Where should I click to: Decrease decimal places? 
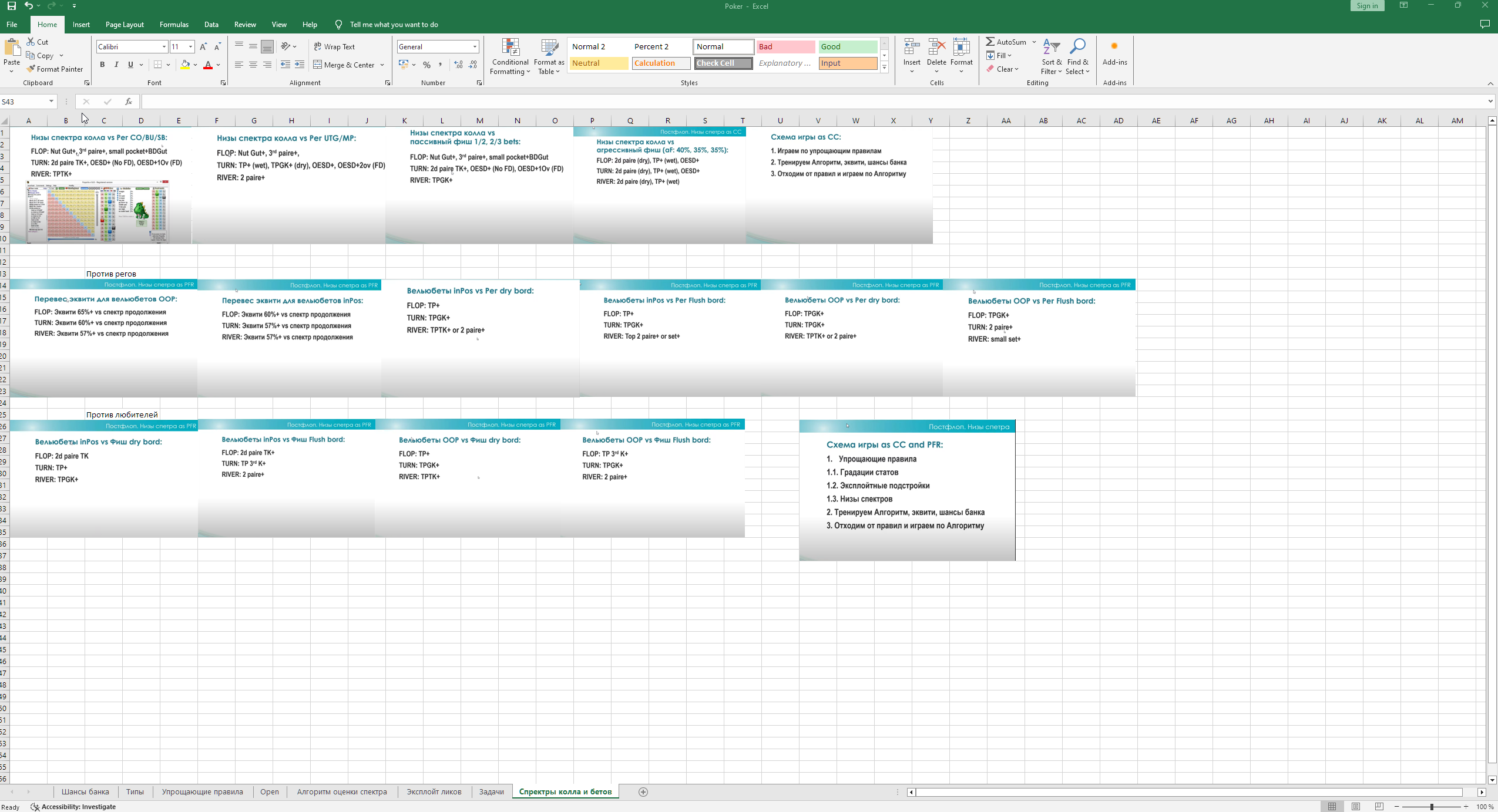[x=473, y=65]
